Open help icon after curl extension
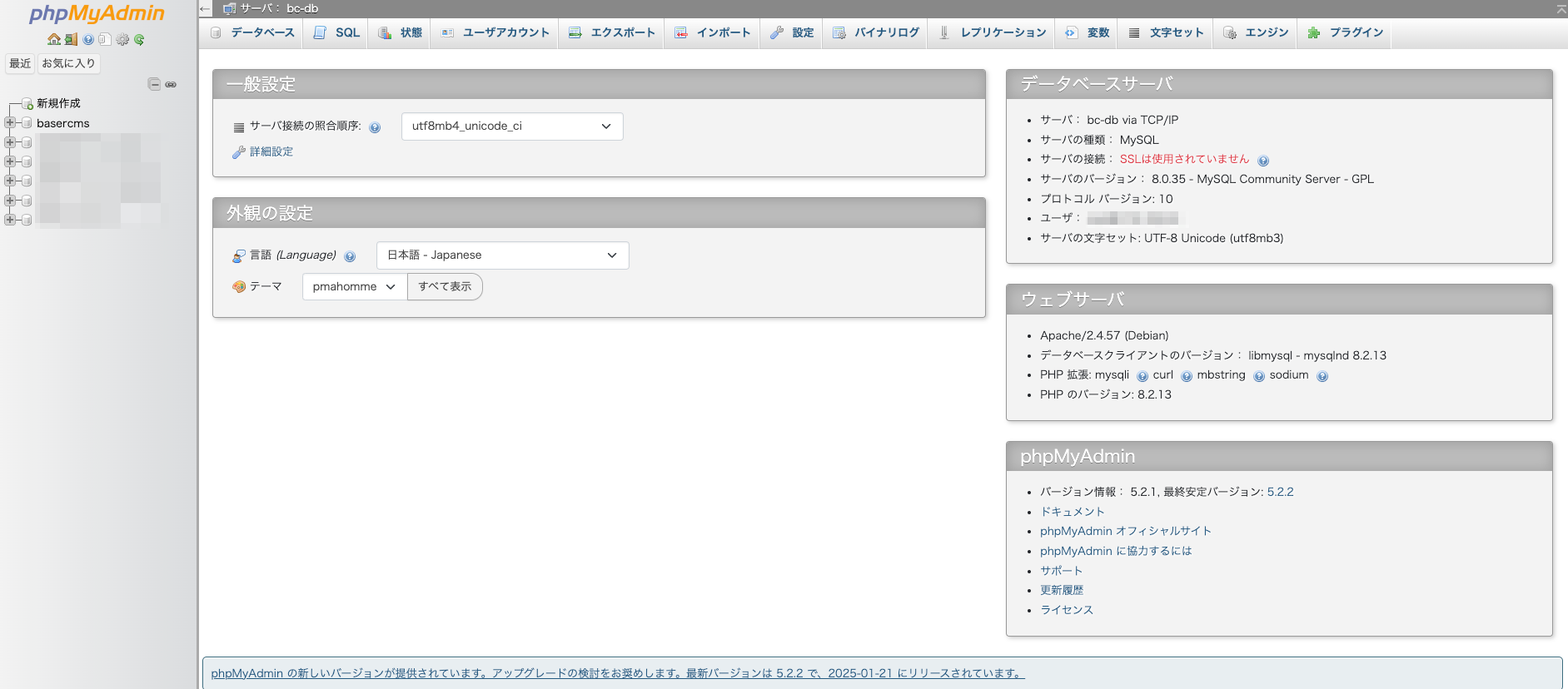Viewport: 1568px width, 689px height. pyautogui.click(x=1187, y=376)
